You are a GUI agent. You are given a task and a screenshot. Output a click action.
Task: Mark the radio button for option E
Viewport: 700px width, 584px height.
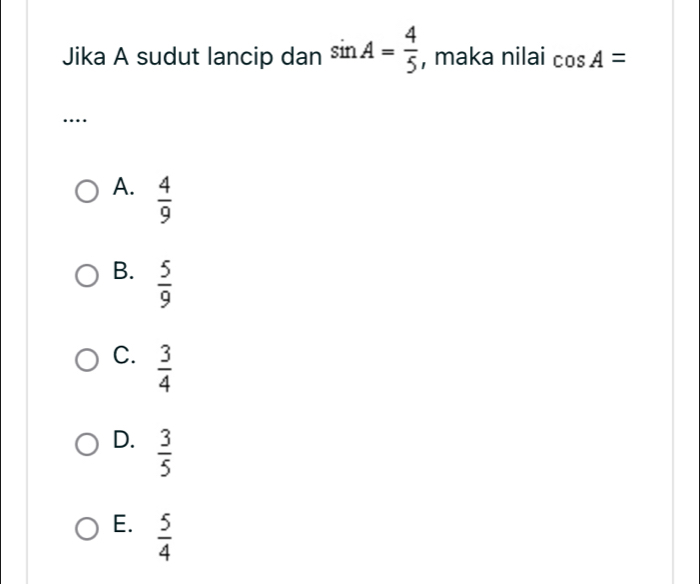coord(88,528)
